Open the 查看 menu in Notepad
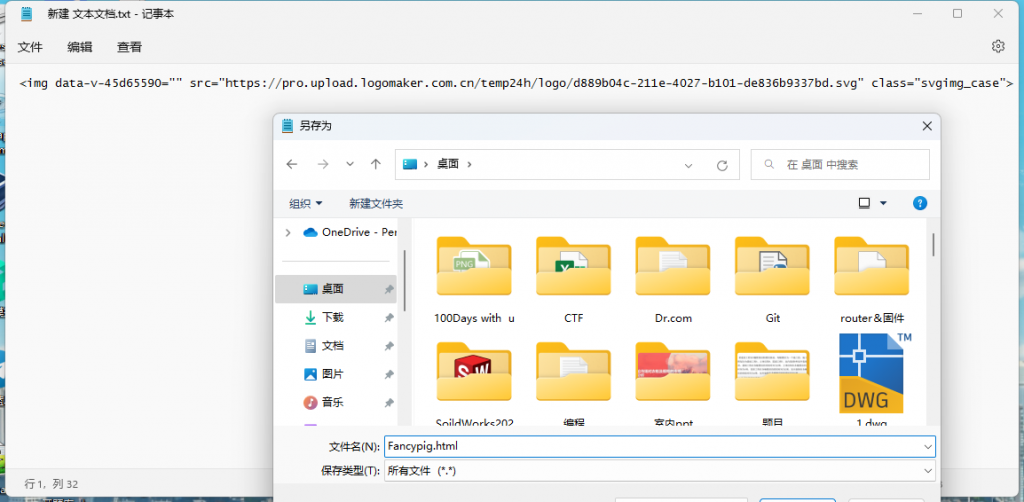Viewport: 1024px width, 502px height. [129, 47]
